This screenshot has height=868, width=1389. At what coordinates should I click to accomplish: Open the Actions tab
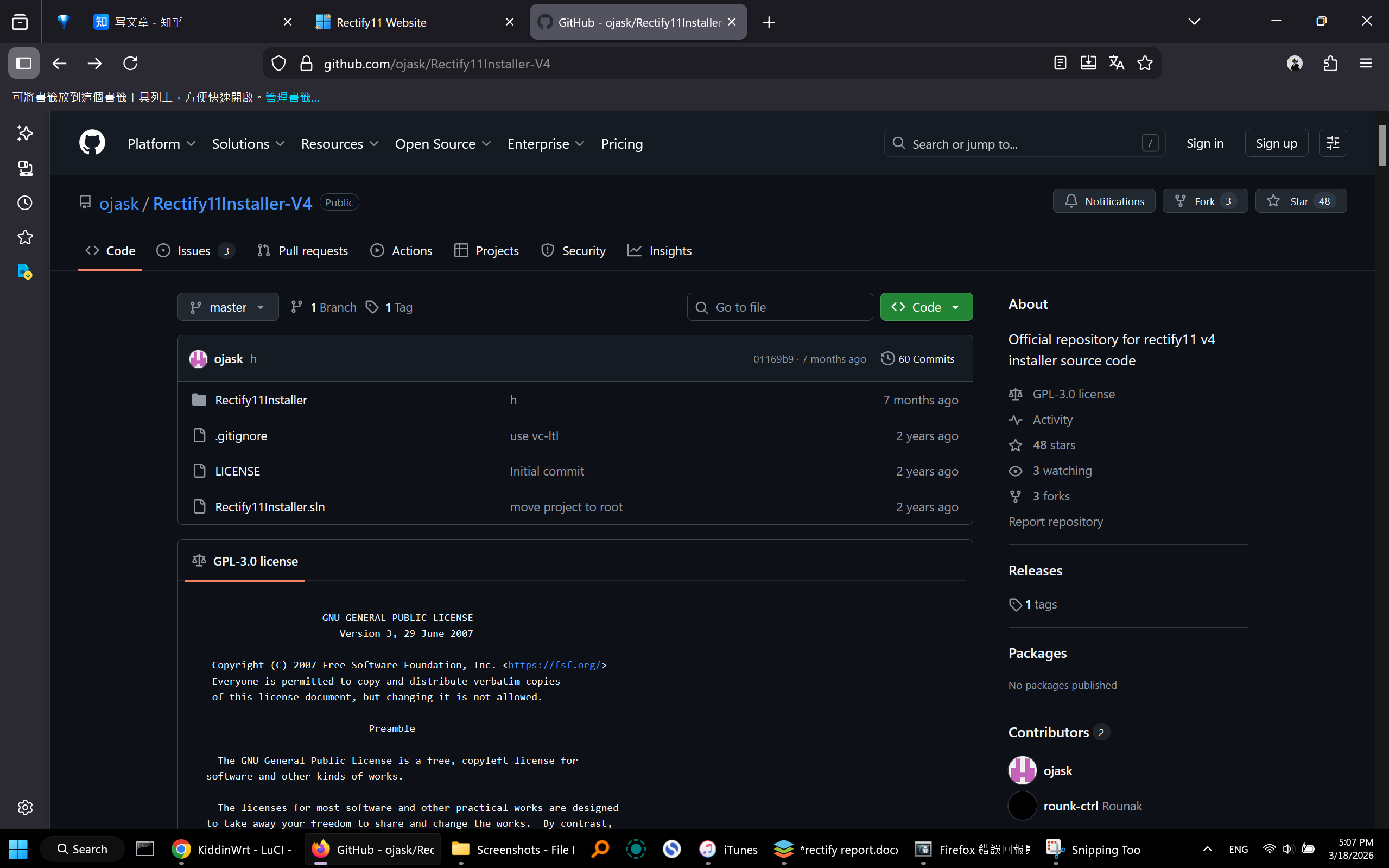point(401,251)
